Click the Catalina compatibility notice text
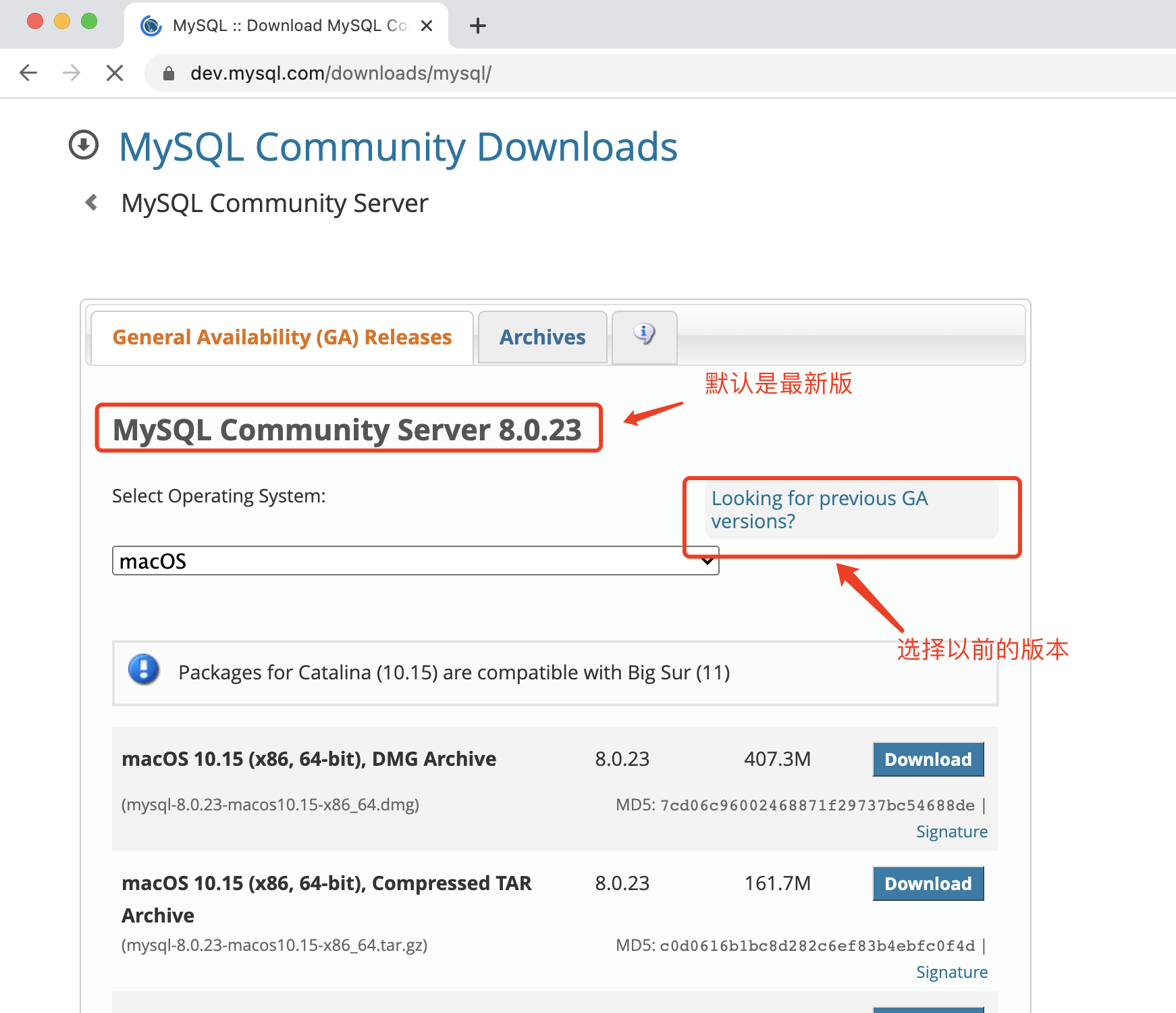This screenshot has height=1013, width=1176. (454, 673)
